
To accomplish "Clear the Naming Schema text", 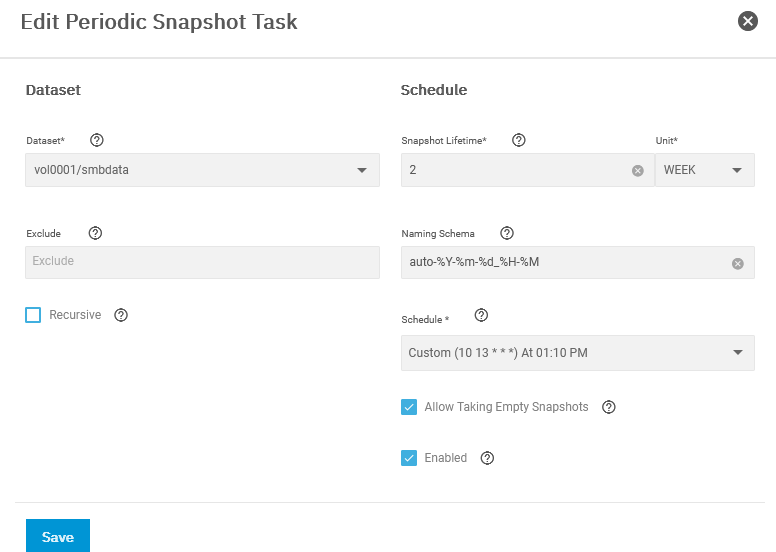I will coord(738,264).
